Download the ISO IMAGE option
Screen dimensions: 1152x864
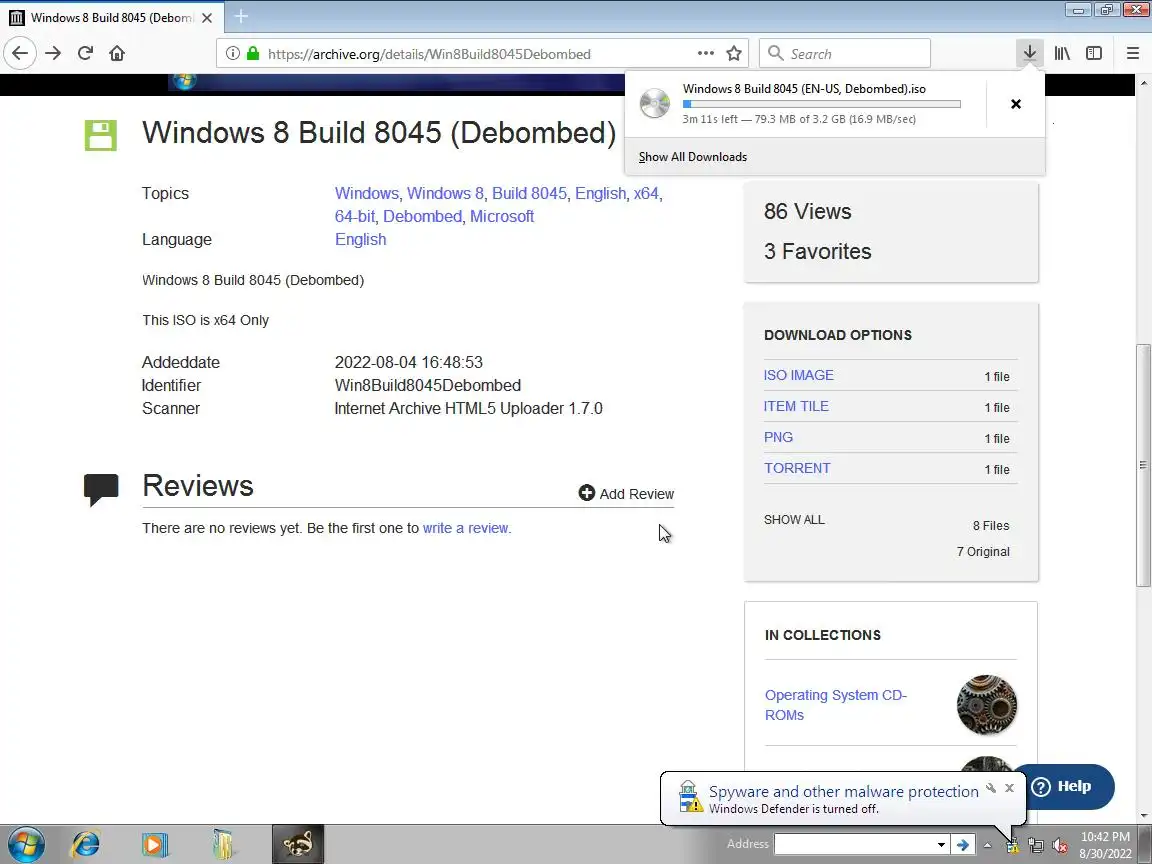(799, 375)
